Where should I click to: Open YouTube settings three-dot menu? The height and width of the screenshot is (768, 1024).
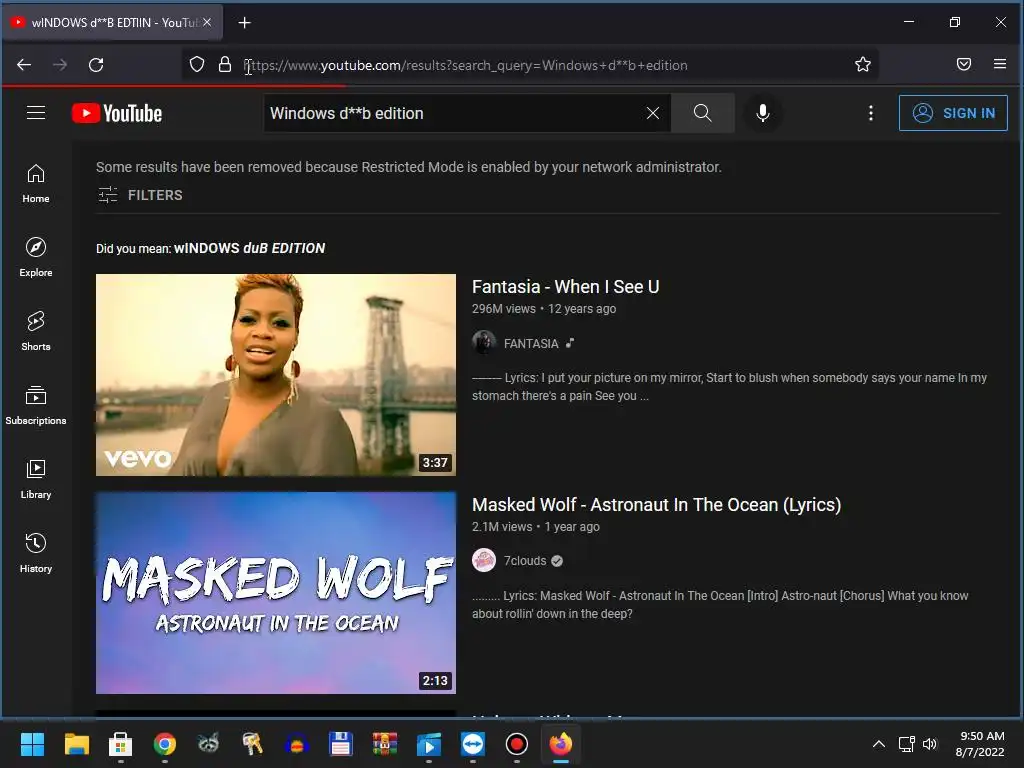pos(871,113)
